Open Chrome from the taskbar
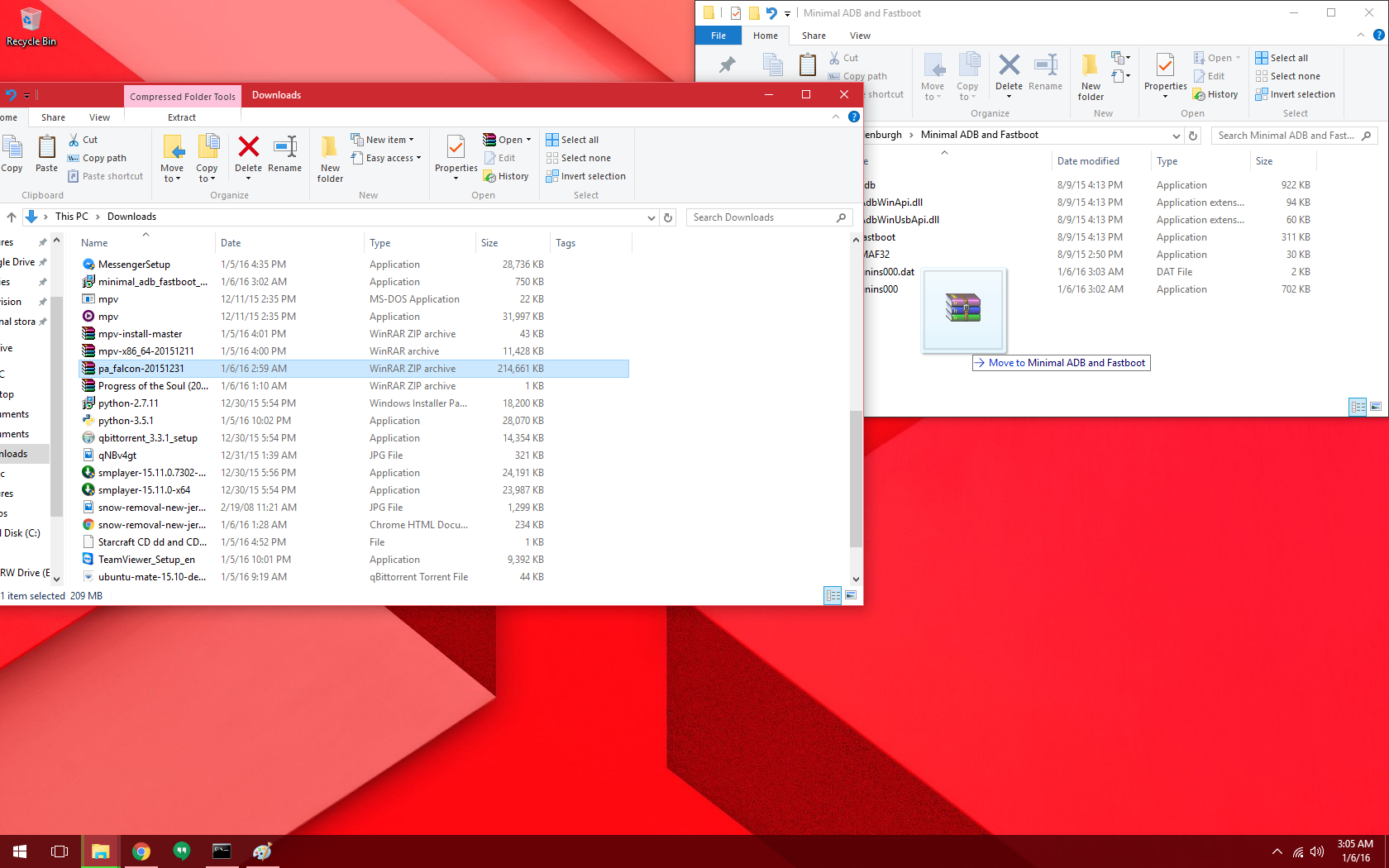 pyautogui.click(x=141, y=851)
